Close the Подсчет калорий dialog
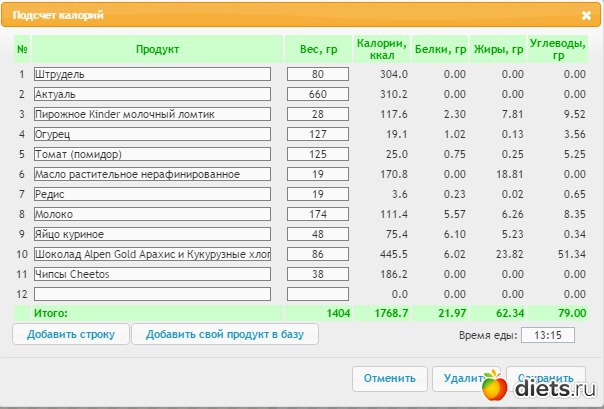 pyautogui.click(x=586, y=15)
